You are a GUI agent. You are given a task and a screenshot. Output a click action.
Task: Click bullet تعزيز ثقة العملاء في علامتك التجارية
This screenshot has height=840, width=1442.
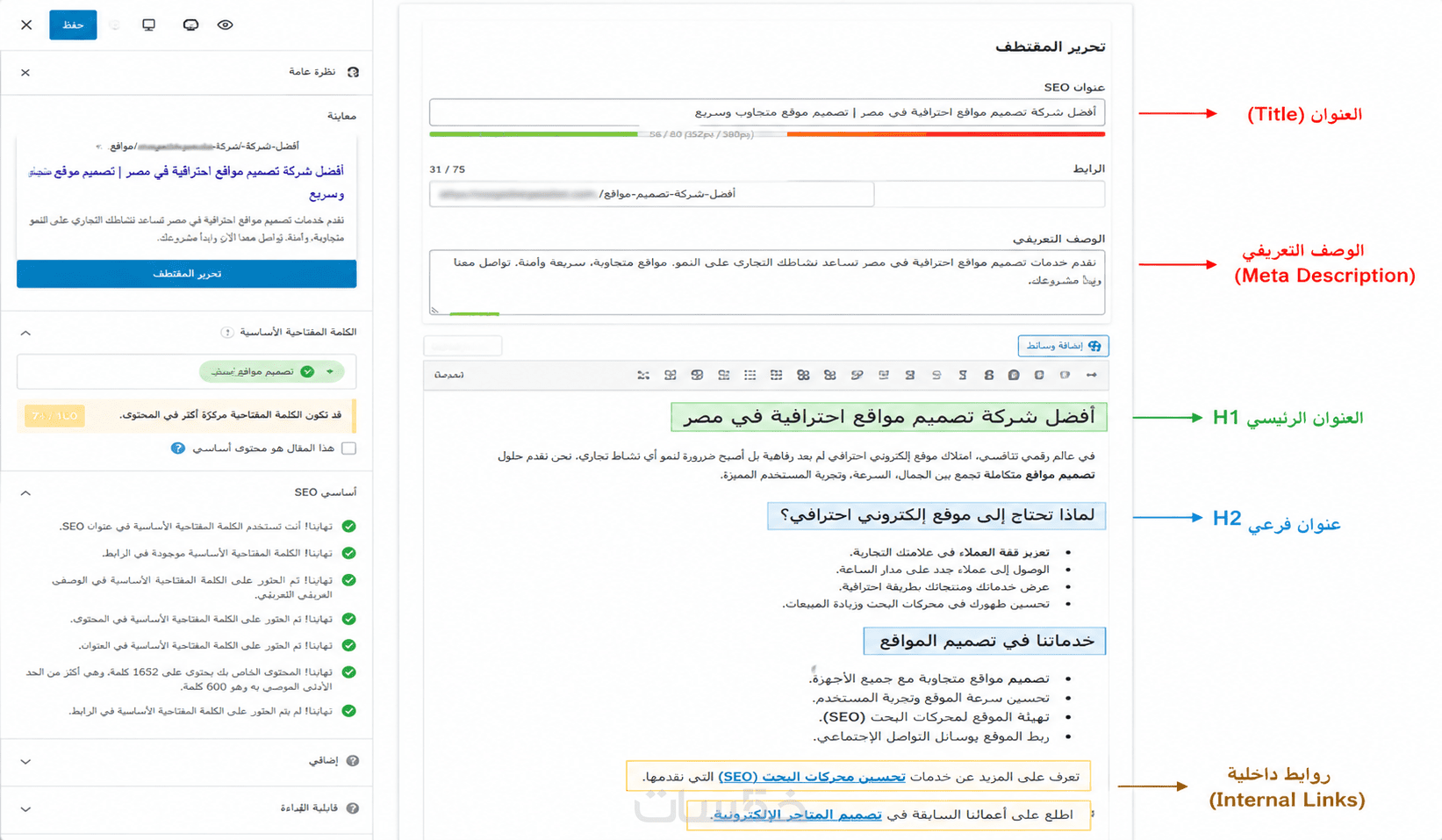(949, 552)
